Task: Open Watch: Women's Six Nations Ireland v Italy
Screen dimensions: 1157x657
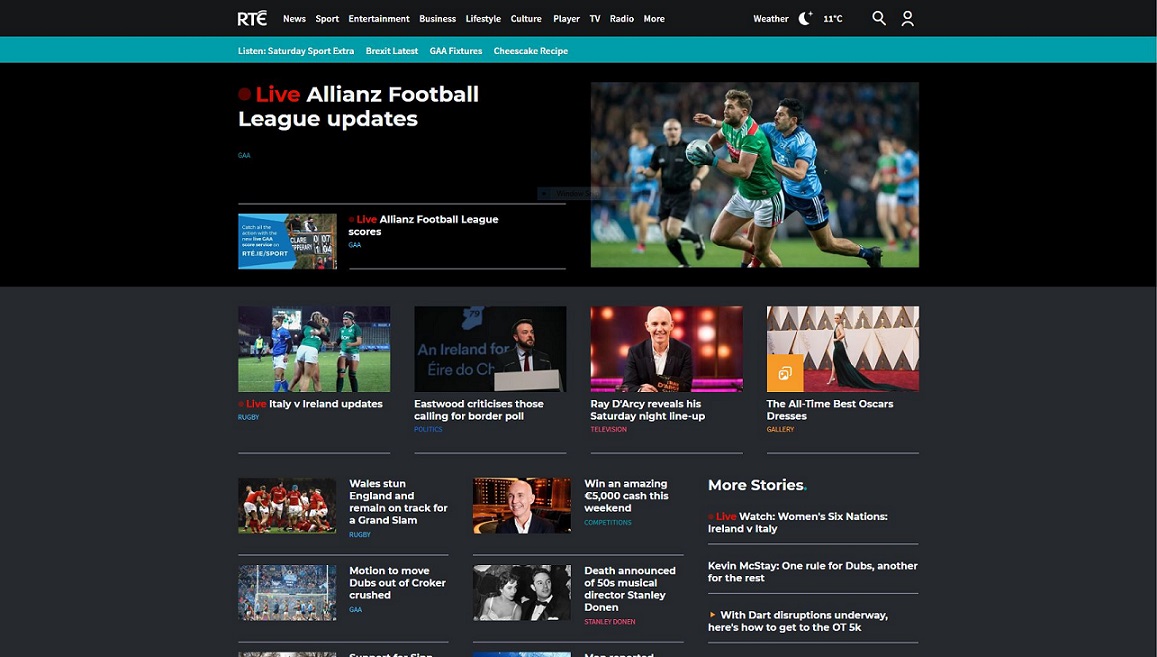Action: click(x=798, y=523)
